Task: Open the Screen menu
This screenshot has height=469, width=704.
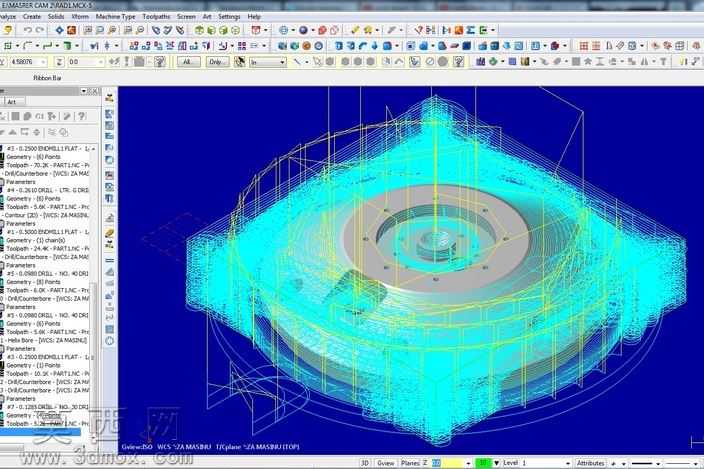Action: [x=186, y=17]
